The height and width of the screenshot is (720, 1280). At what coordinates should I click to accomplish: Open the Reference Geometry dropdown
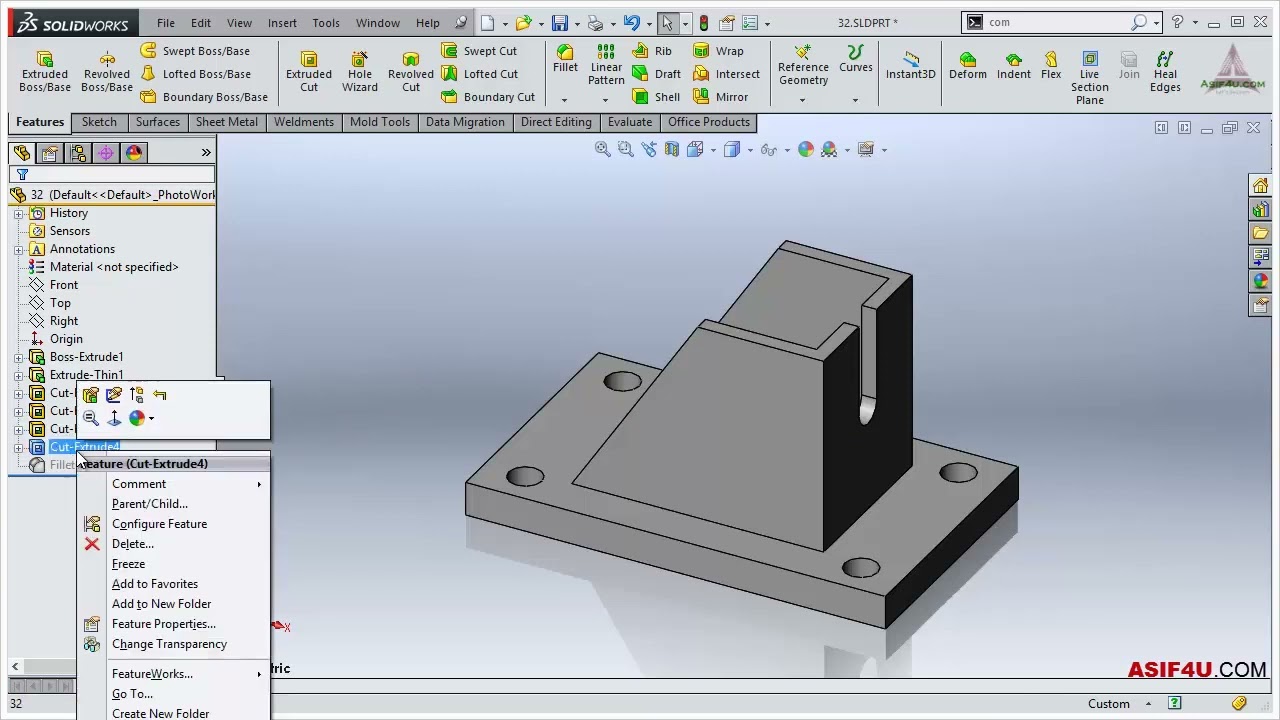click(803, 100)
